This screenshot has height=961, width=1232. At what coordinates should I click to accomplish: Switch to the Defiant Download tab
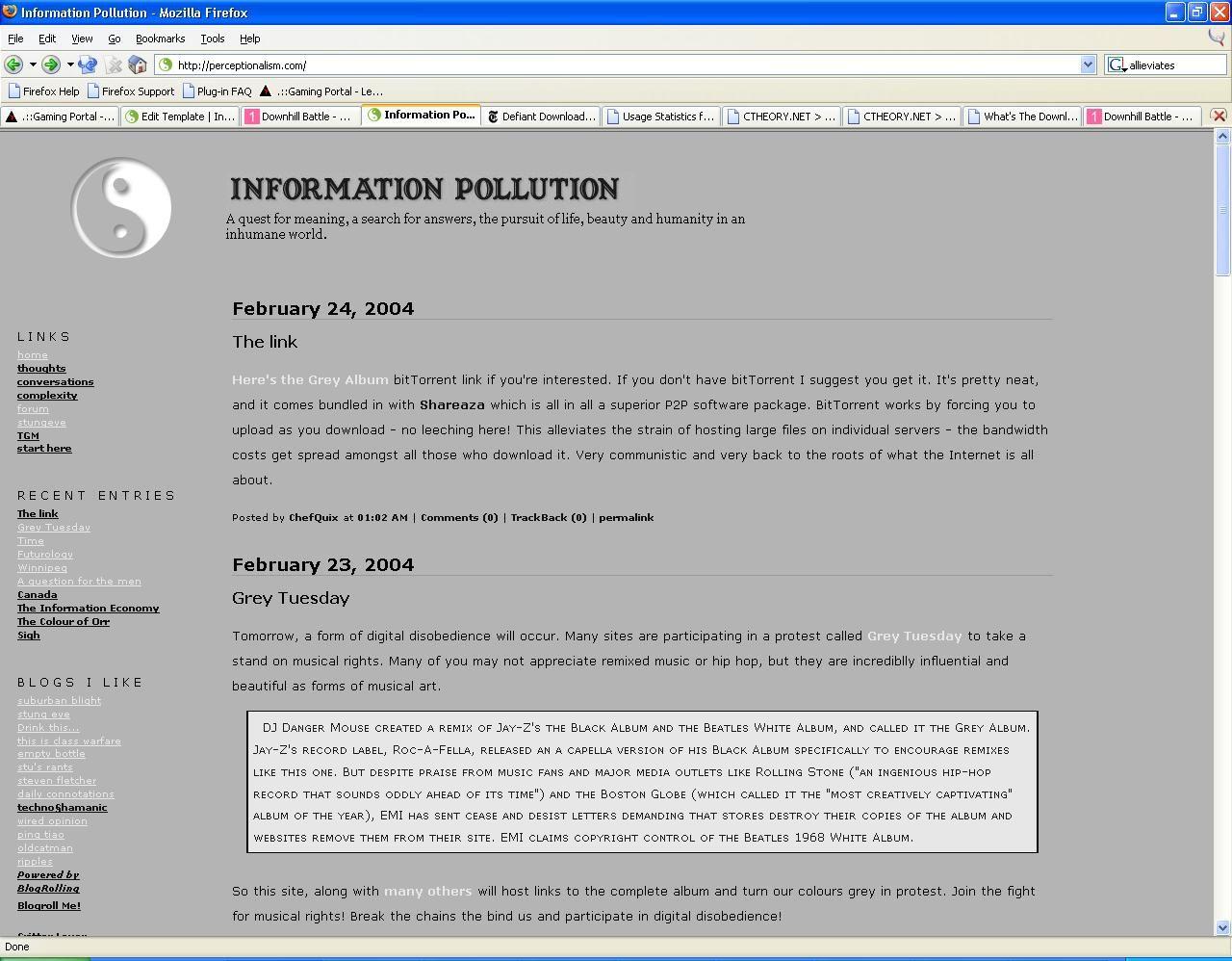541,117
